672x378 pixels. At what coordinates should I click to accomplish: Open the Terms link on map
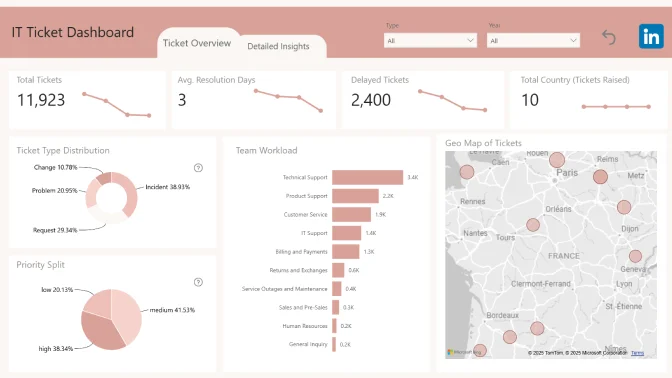pos(637,353)
